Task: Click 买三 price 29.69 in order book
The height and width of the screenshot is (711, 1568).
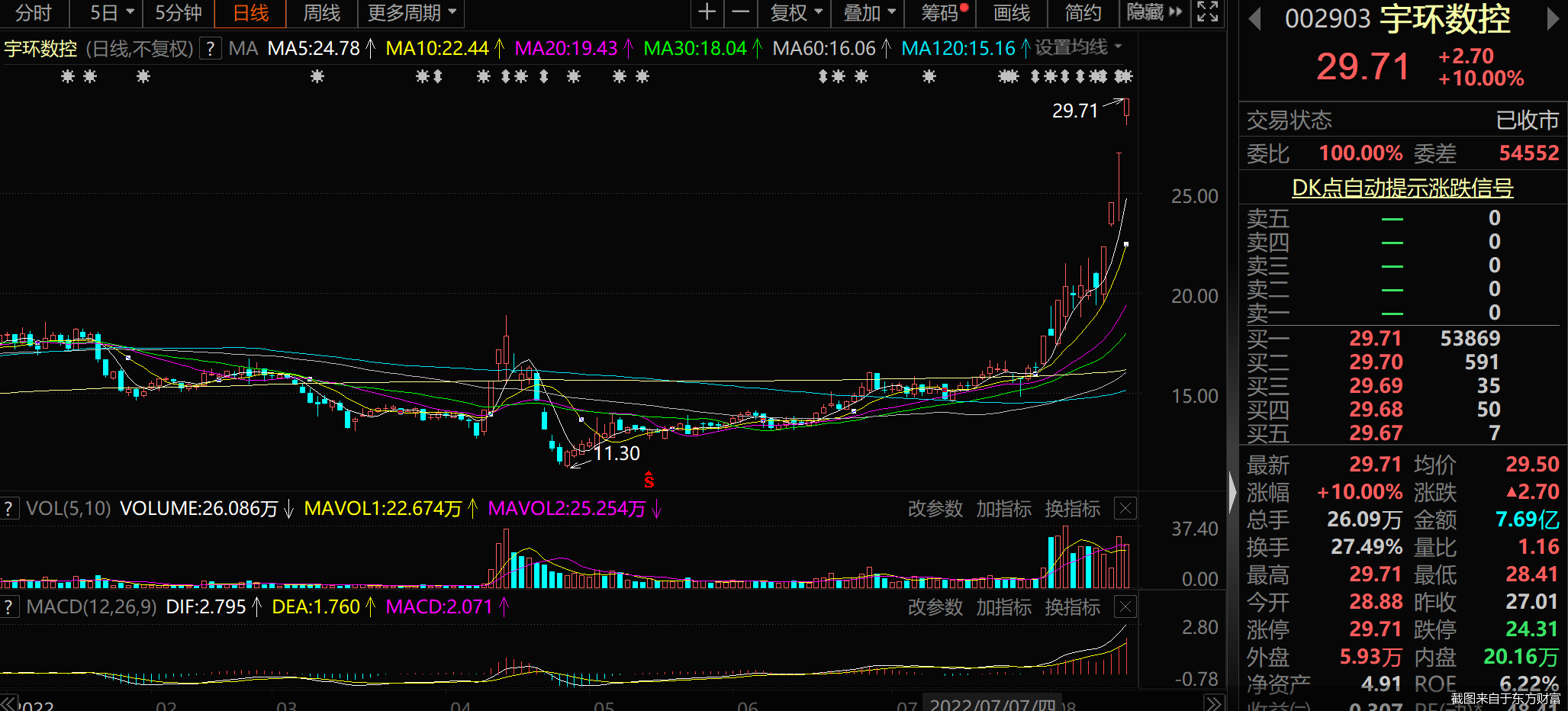Action: click(1376, 386)
